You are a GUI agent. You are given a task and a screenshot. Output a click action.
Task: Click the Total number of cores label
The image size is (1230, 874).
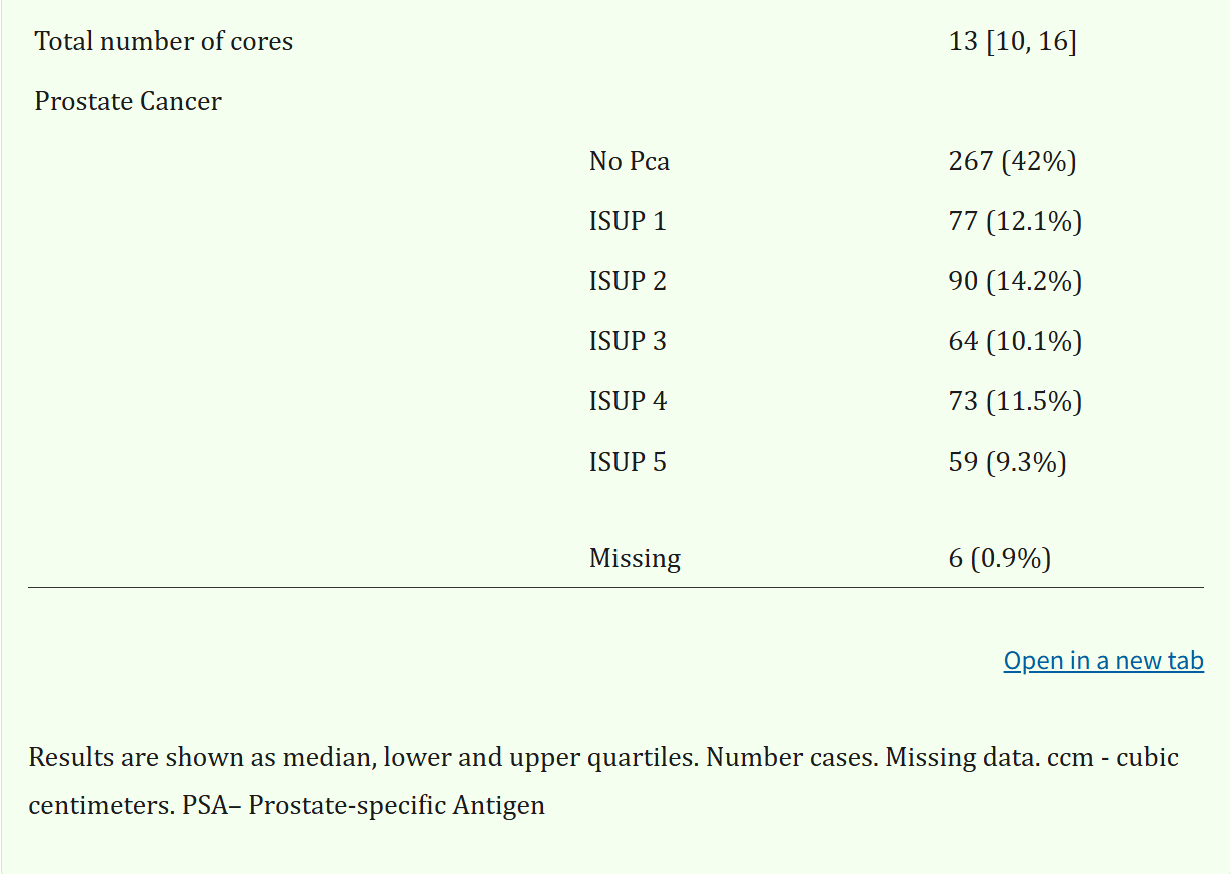point(164,42)
